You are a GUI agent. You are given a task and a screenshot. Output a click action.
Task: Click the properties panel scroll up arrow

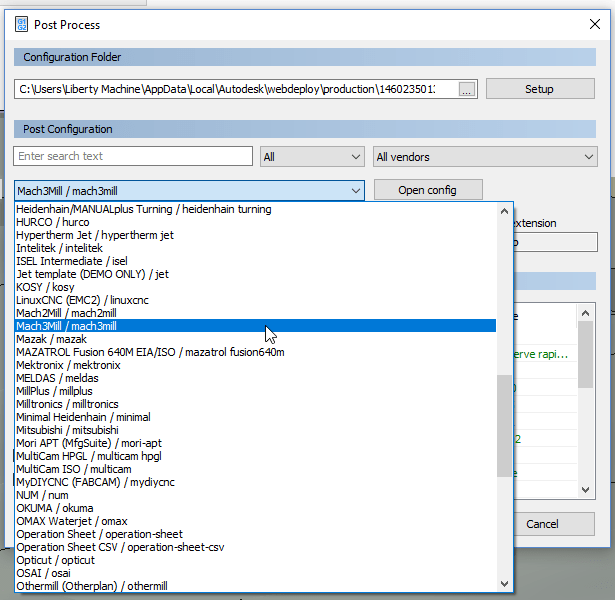coord(585,313)
